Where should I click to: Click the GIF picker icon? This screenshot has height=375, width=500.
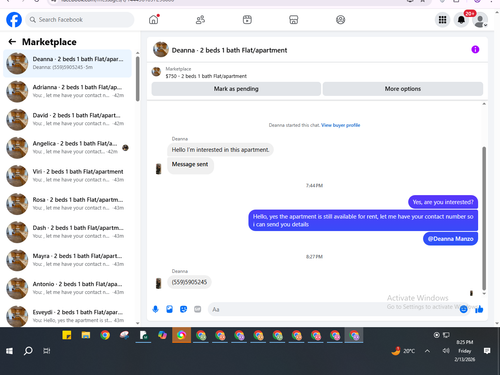pyautogui.click(x=198, y=309)
